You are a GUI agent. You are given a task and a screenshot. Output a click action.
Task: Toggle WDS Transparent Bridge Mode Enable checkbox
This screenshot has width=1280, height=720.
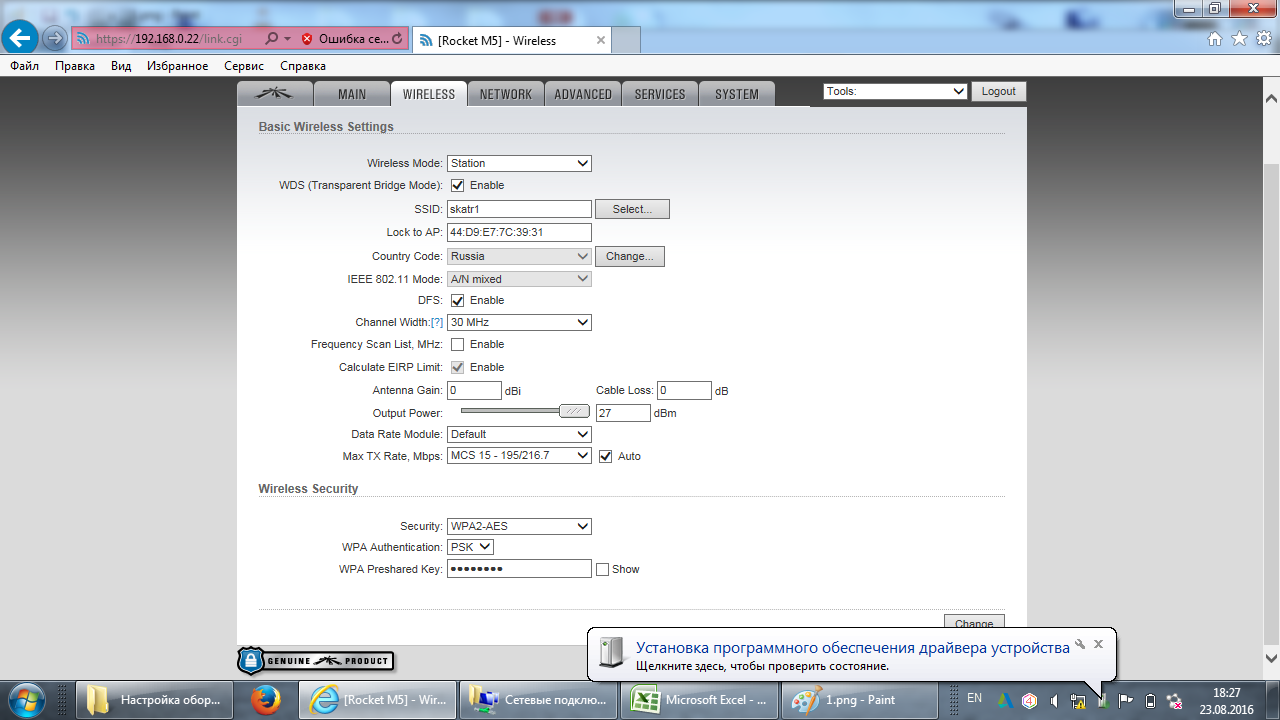(x=457, y=185)
